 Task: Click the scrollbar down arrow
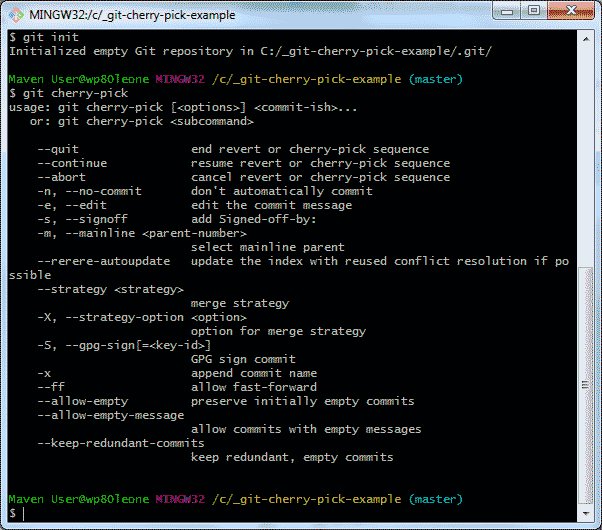coord(586,514)
